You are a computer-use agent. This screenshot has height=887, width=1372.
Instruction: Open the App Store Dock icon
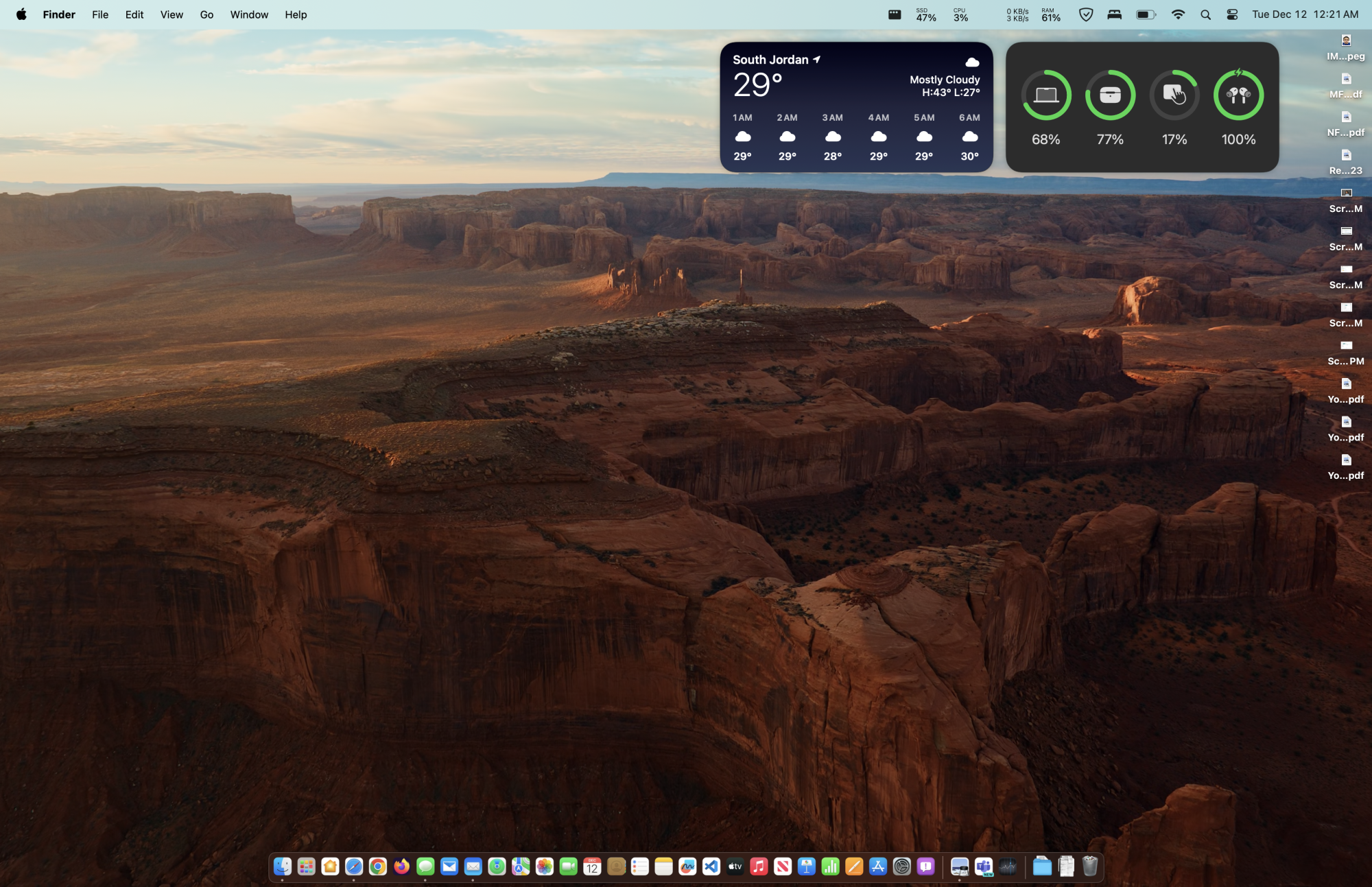[878, 866]
